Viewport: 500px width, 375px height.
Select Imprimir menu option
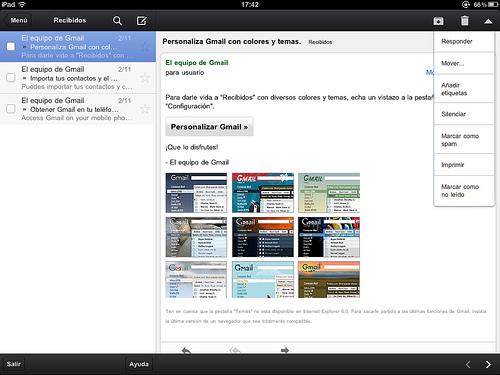(464, 165)
